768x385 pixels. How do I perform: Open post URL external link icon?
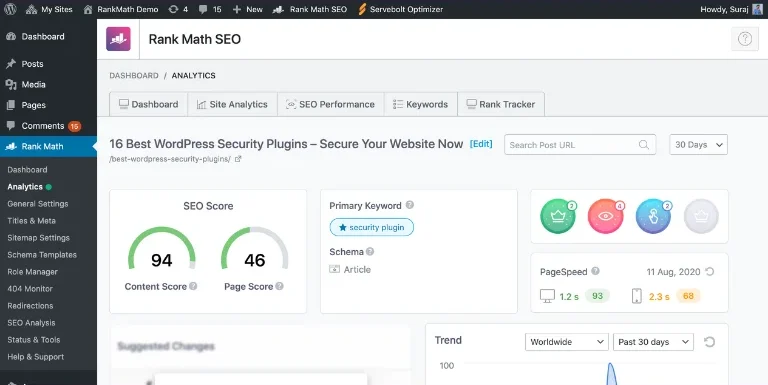tap(238, 159)
